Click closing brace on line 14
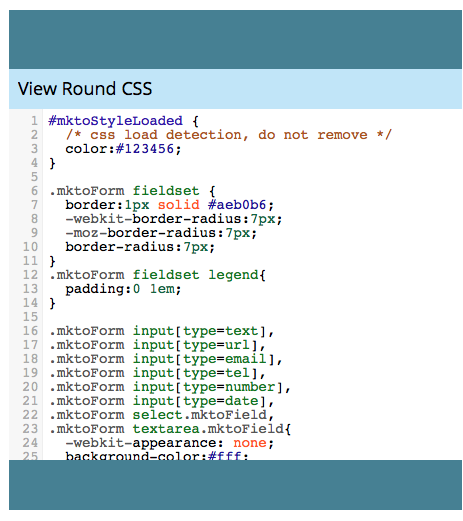The height and width of the screenshot is (521, 463). [x=52, y=303]
